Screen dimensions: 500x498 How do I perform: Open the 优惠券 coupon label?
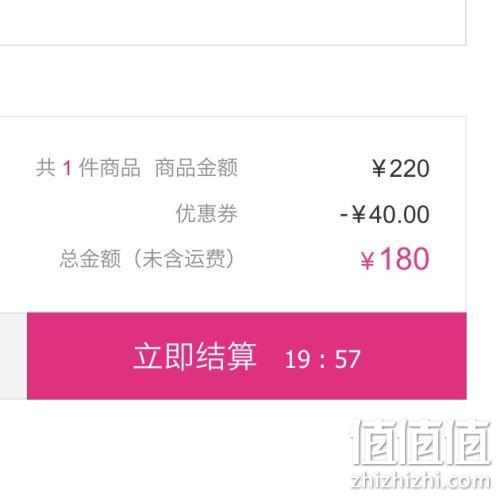[207, 213]
